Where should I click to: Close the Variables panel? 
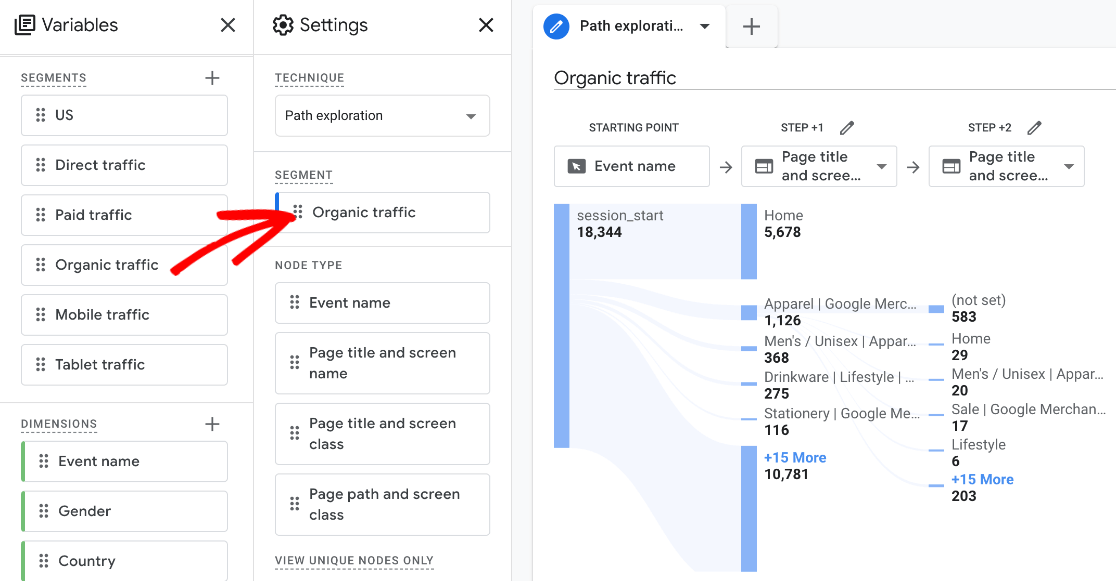[228, 25]
